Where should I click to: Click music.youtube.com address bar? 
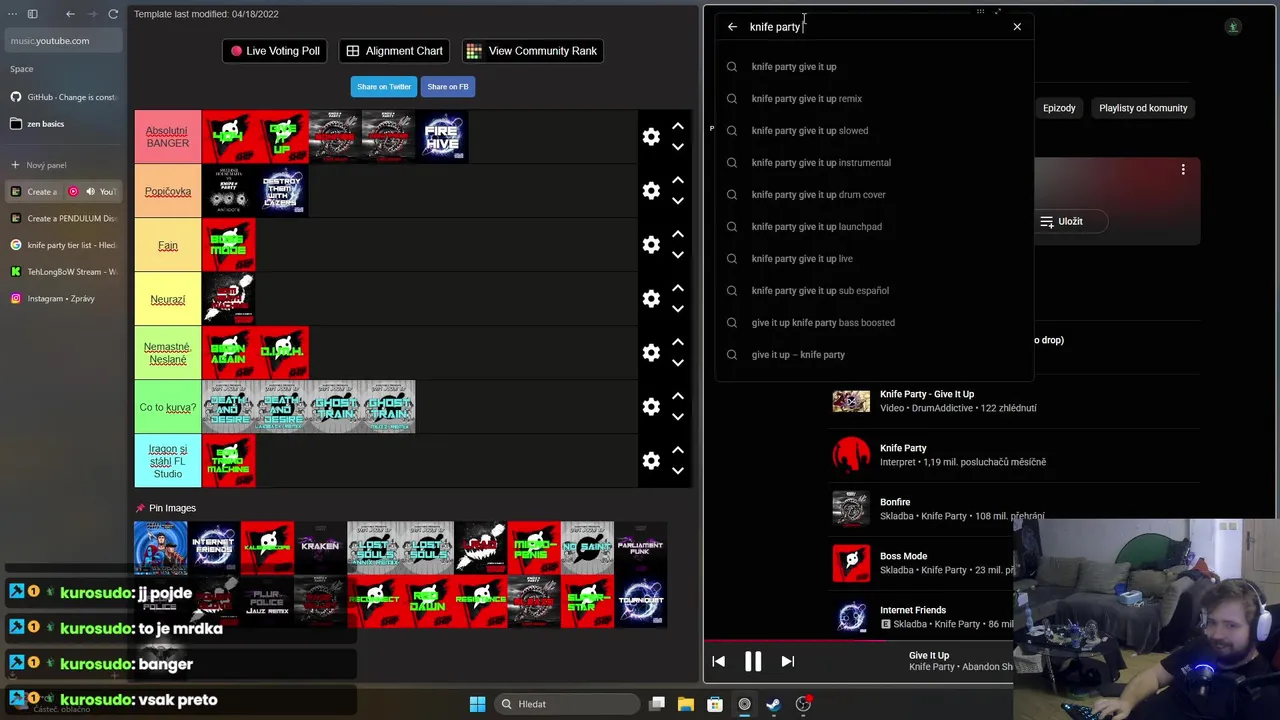point(64,41)
